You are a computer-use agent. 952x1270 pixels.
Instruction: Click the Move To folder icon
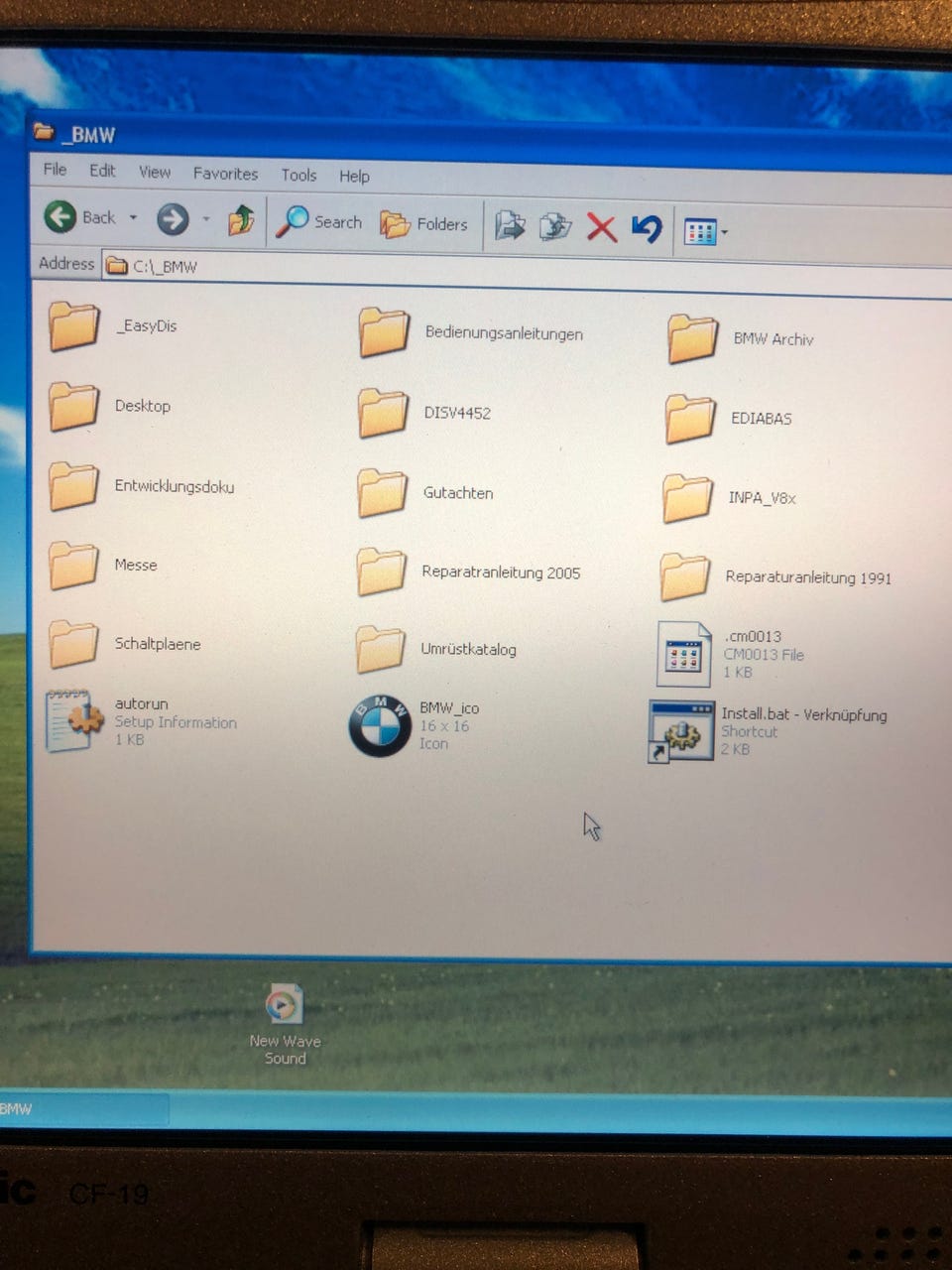coord(510,225)
